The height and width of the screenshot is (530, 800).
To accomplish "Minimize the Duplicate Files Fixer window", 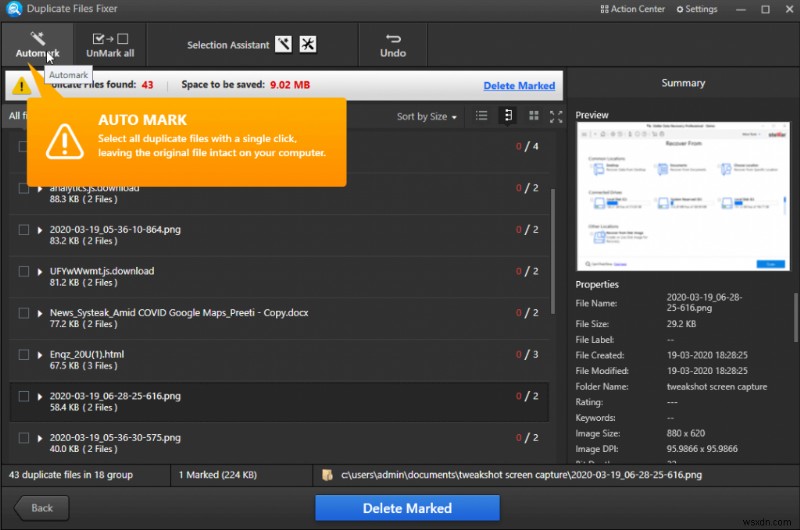I will pos(741,9).
